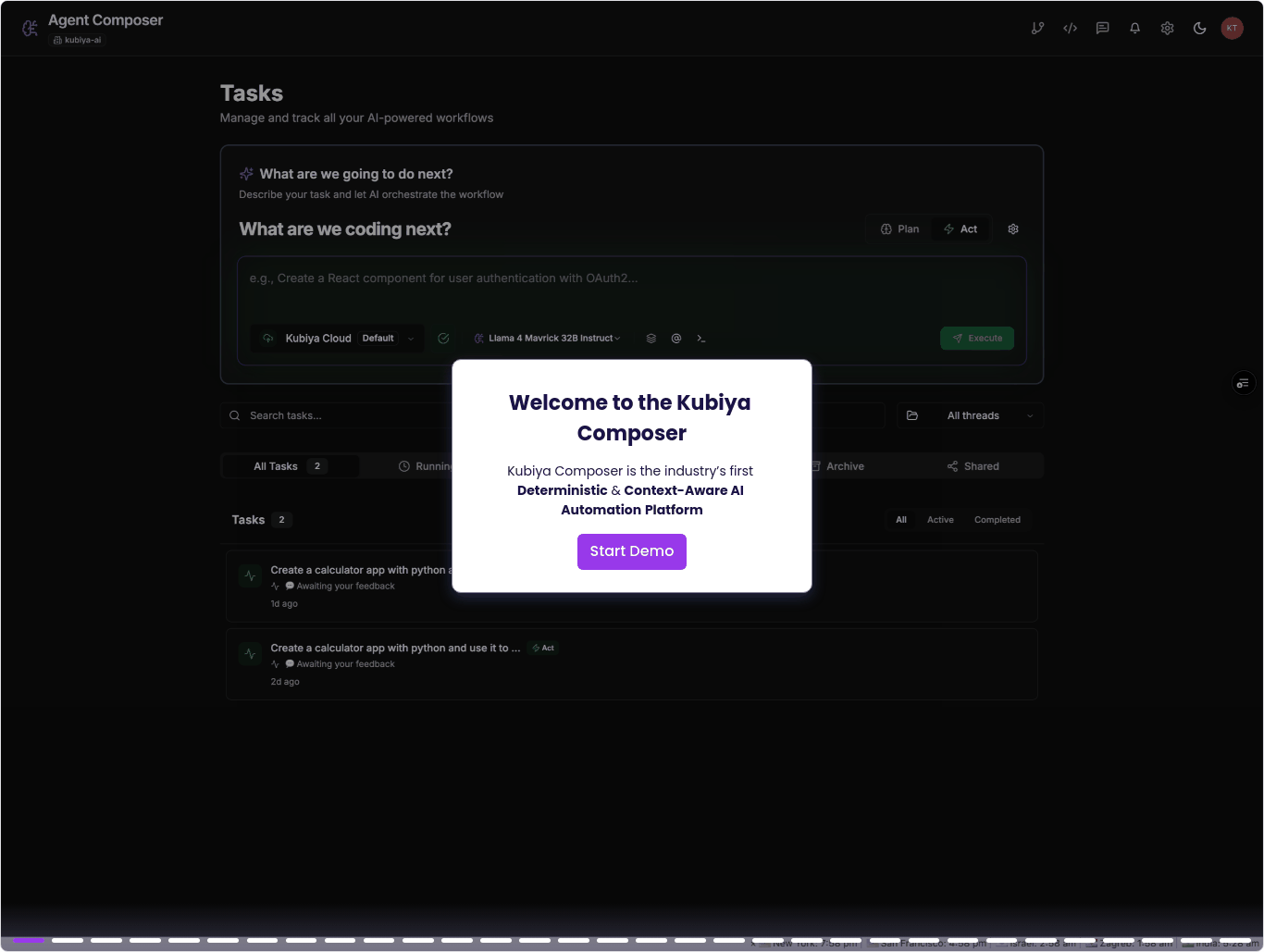Open the All threads dropdown

(x=971, y=416)
